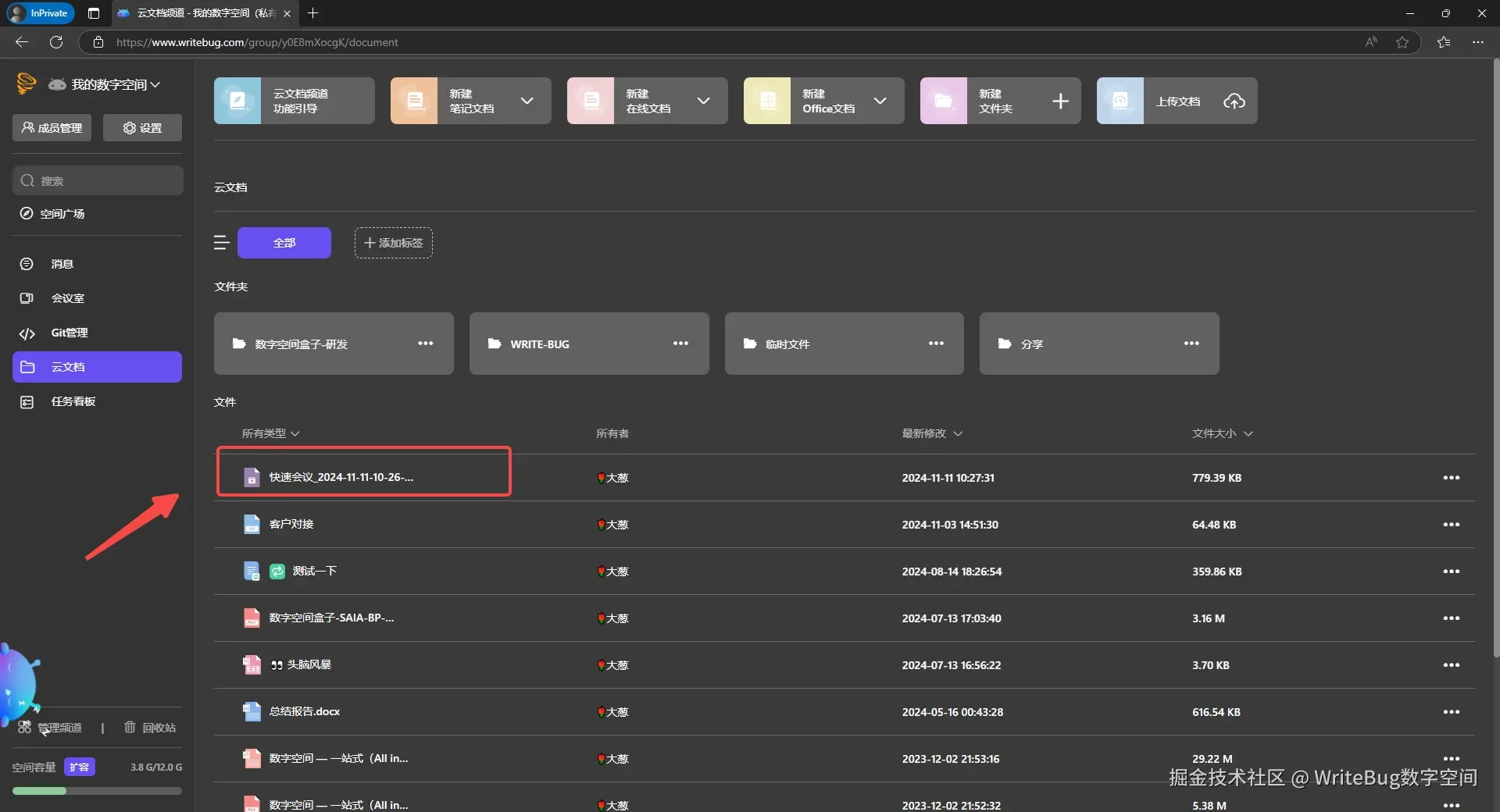Click the 添加标签 button

coord(393,243)
